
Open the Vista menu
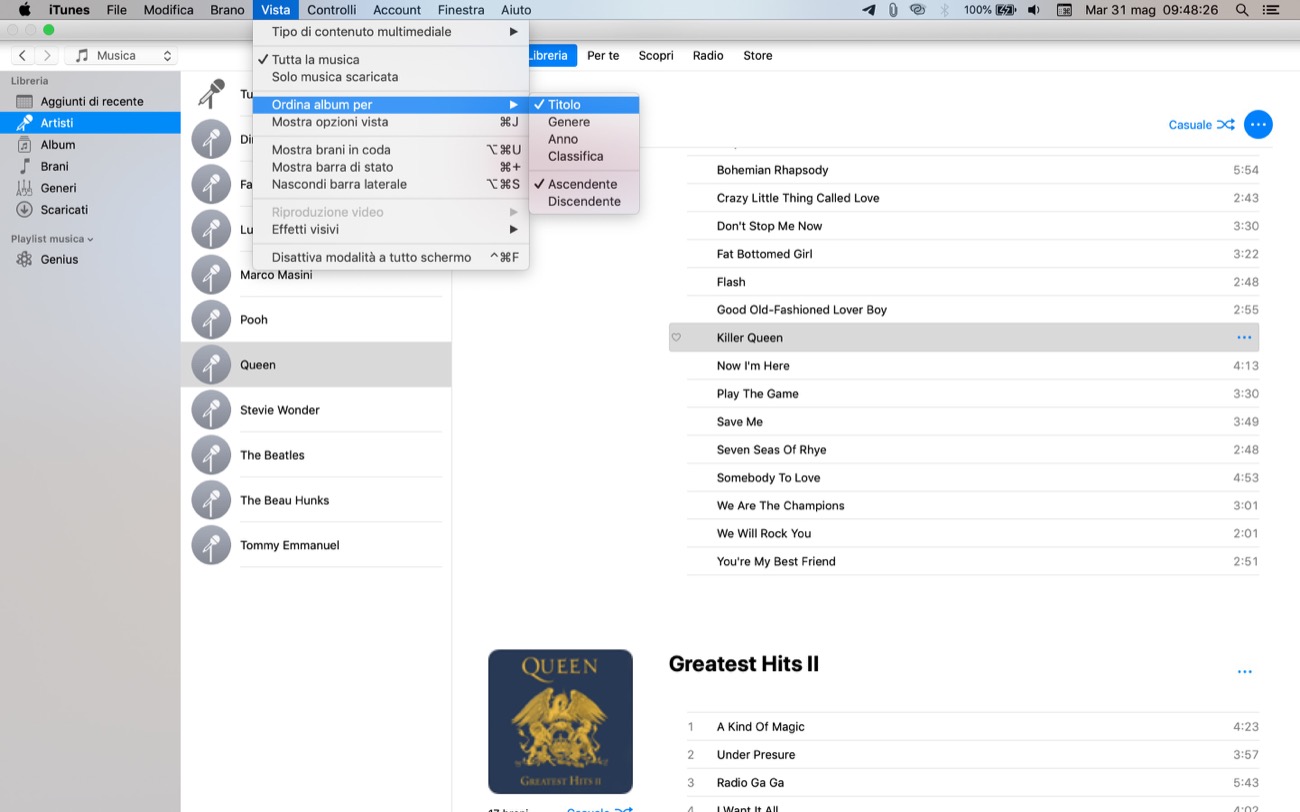pos(275,10)
